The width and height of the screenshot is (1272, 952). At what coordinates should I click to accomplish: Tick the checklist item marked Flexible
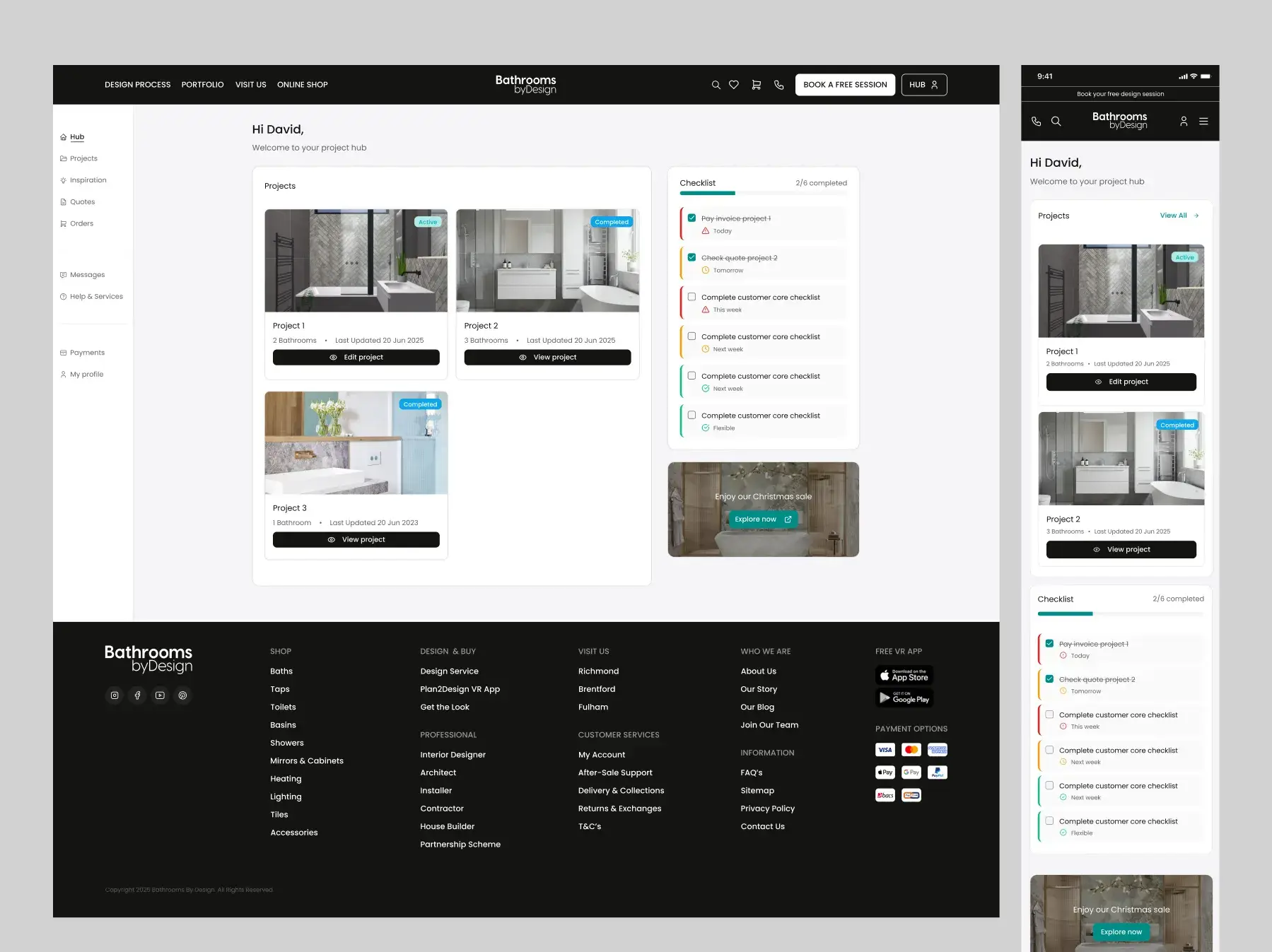click(x=692, y=416)
